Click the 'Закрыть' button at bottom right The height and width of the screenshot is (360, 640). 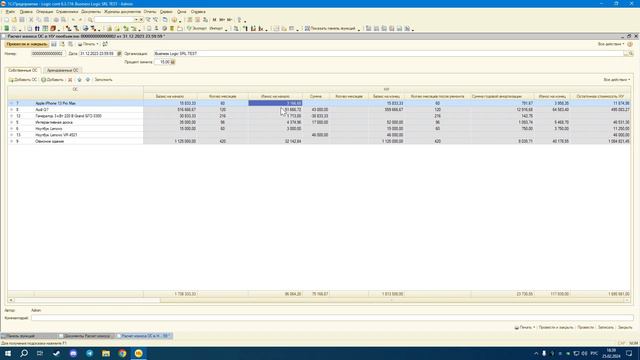tap(625, 327)
